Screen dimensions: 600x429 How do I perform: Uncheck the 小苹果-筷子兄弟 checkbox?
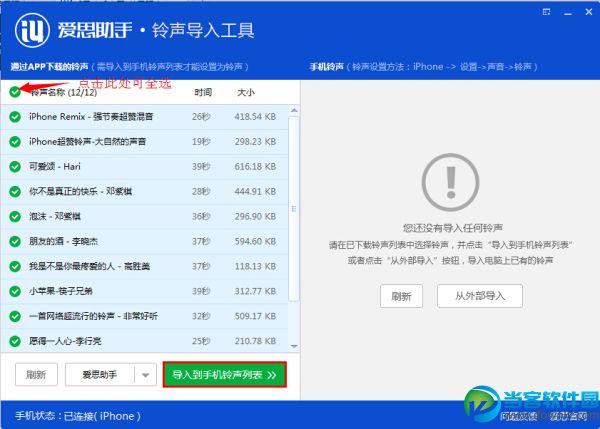15,291
